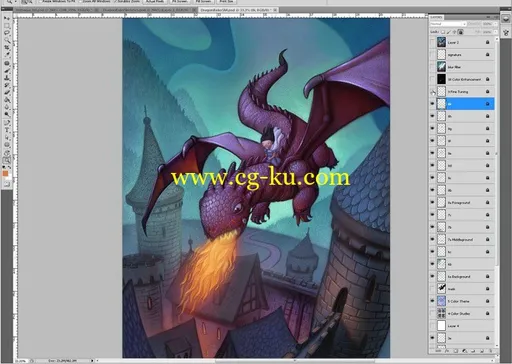Select the 7a Middleground layer thumbnail

tap(441, 239)
